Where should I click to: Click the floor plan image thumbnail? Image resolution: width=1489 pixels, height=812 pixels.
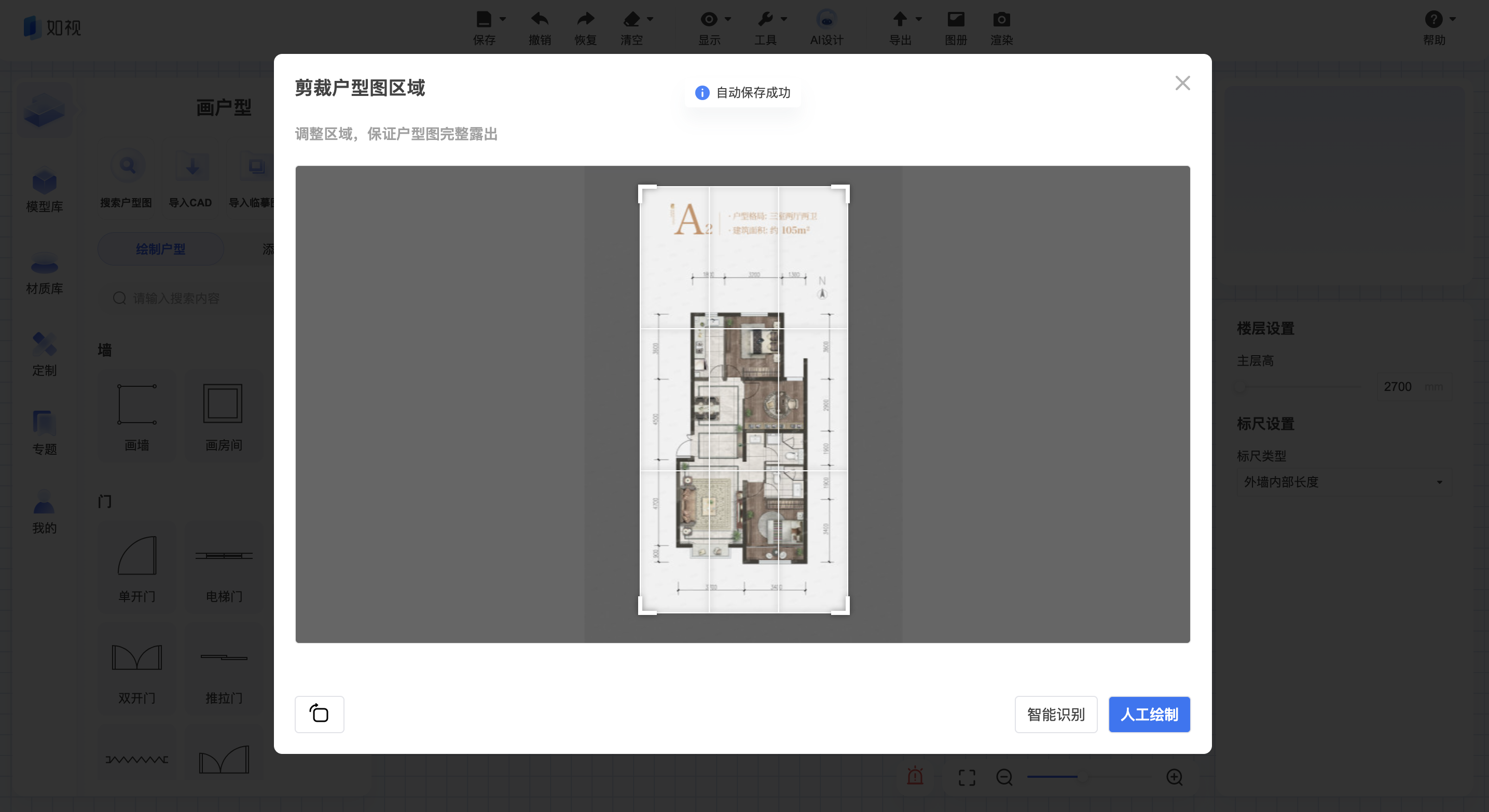(x=743, y=400)
